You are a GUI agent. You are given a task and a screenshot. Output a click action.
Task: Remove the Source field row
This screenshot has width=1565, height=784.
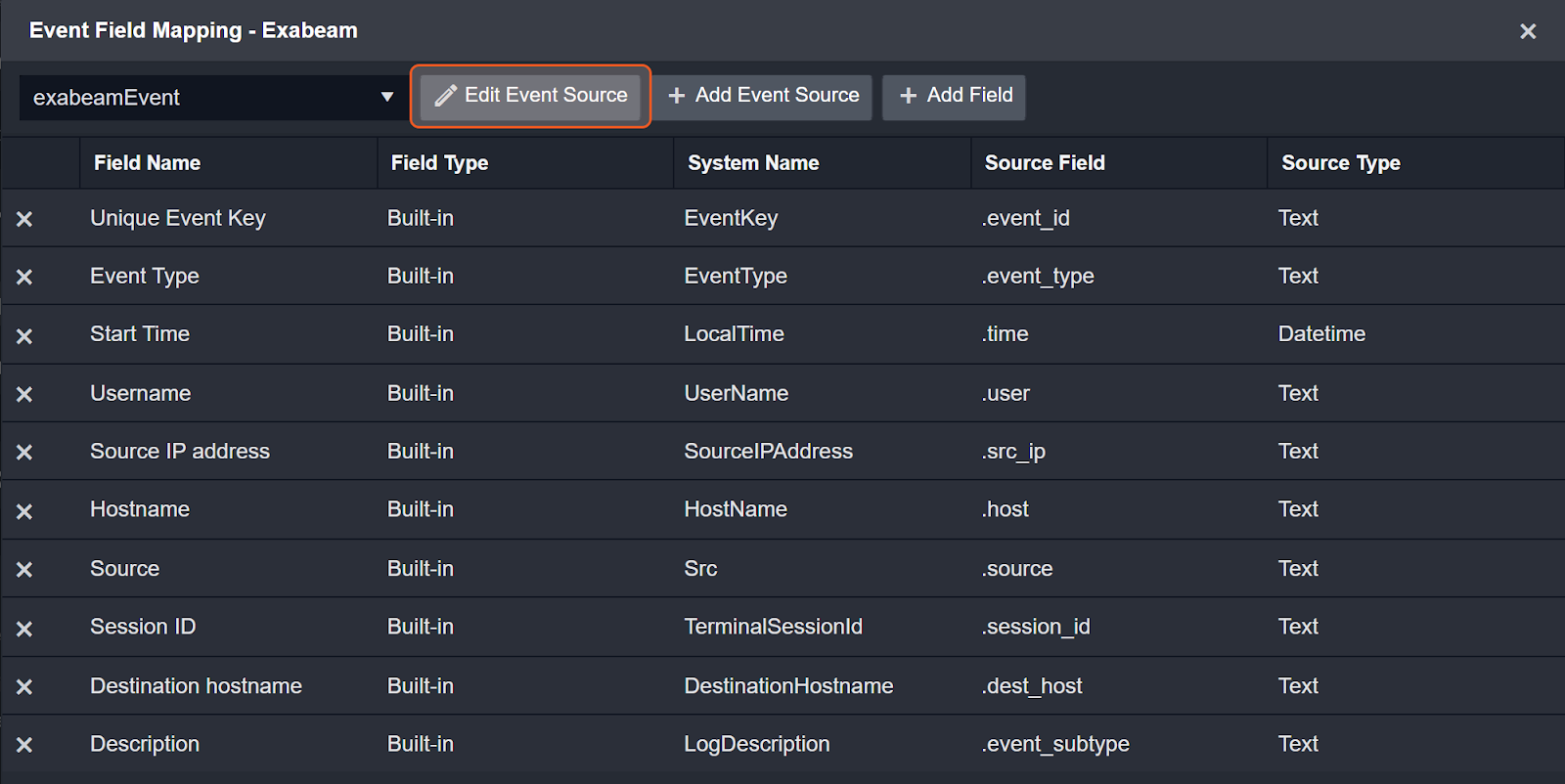pos(24,569)
